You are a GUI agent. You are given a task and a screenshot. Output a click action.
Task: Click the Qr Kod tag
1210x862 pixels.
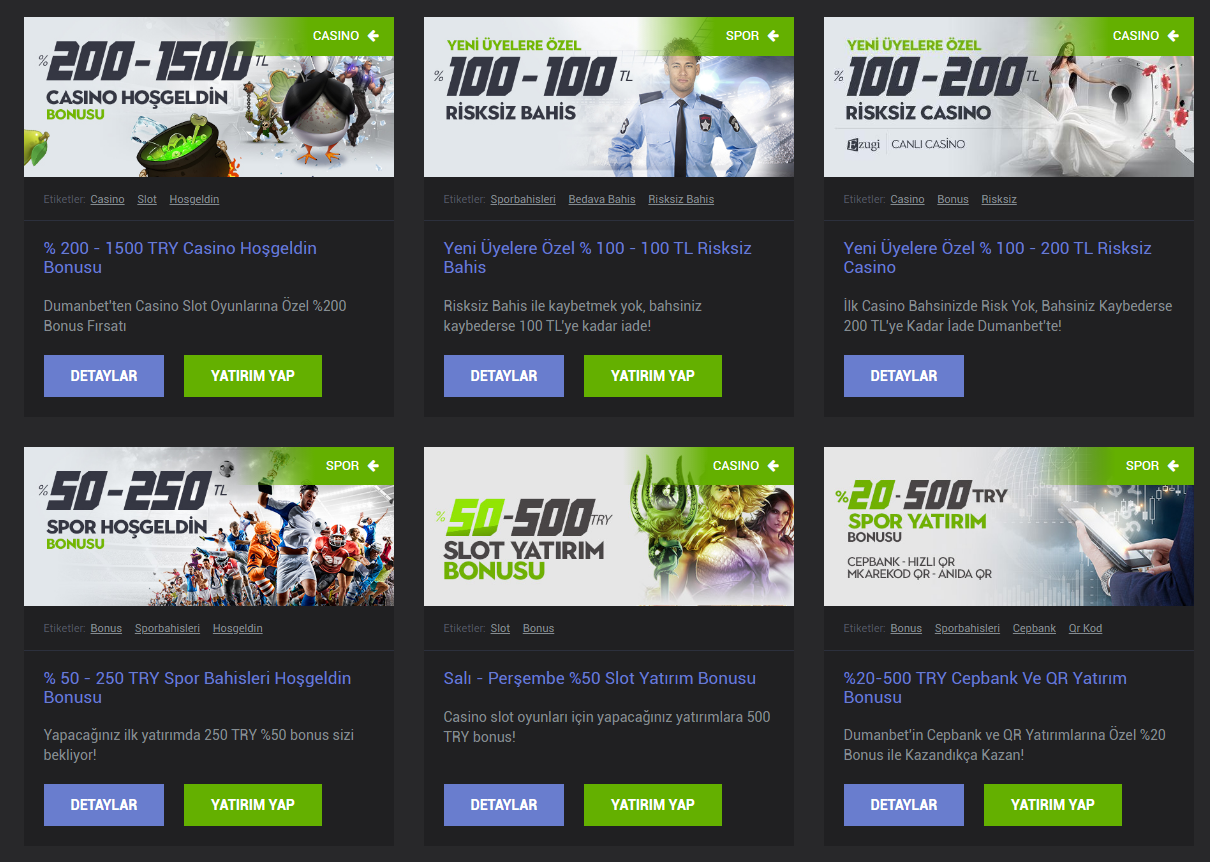tap(1085, 628)
